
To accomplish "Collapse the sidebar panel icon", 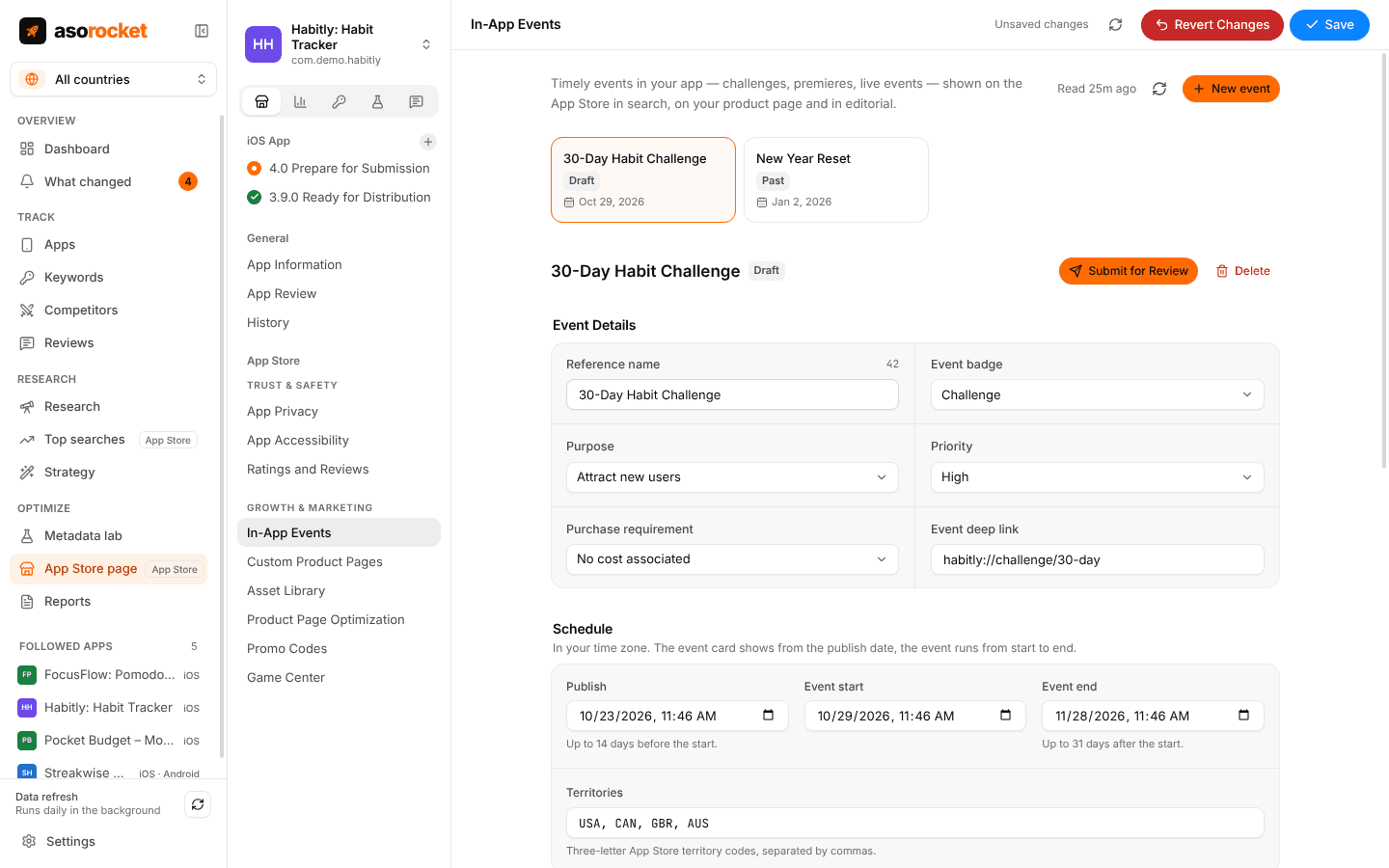I will [x=202, y=31].
